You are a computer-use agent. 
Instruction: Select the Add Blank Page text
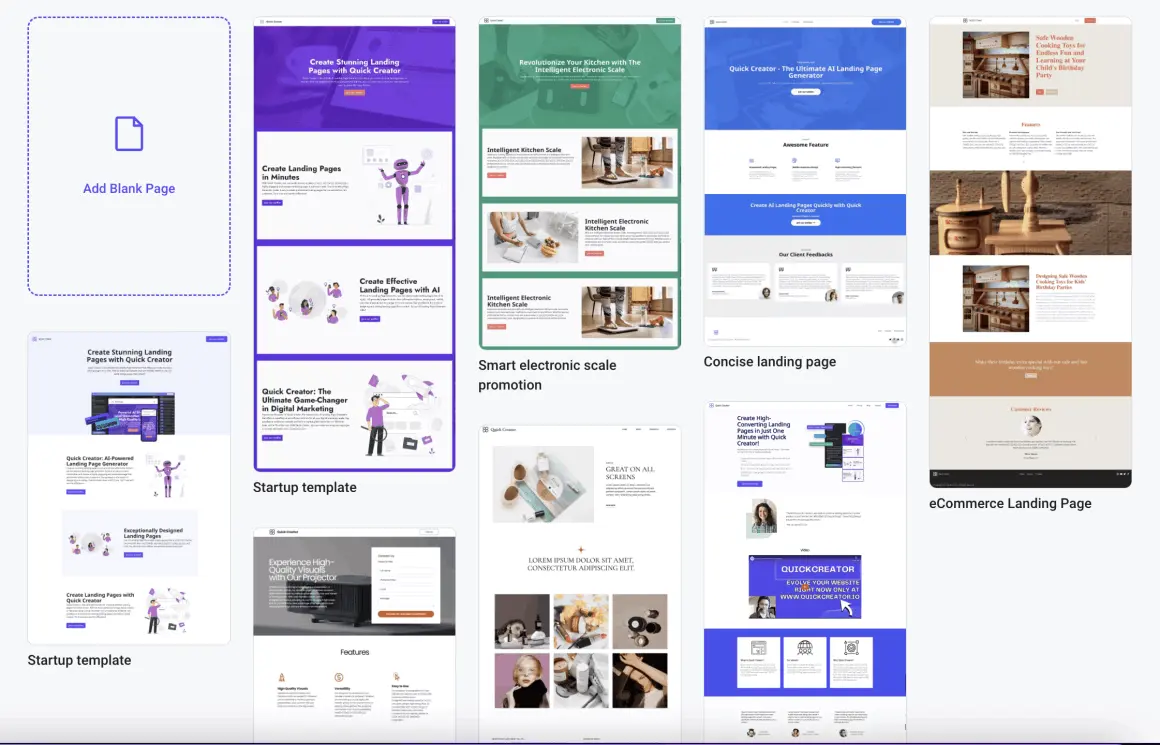pyautogui.click(x=129, y=188)
